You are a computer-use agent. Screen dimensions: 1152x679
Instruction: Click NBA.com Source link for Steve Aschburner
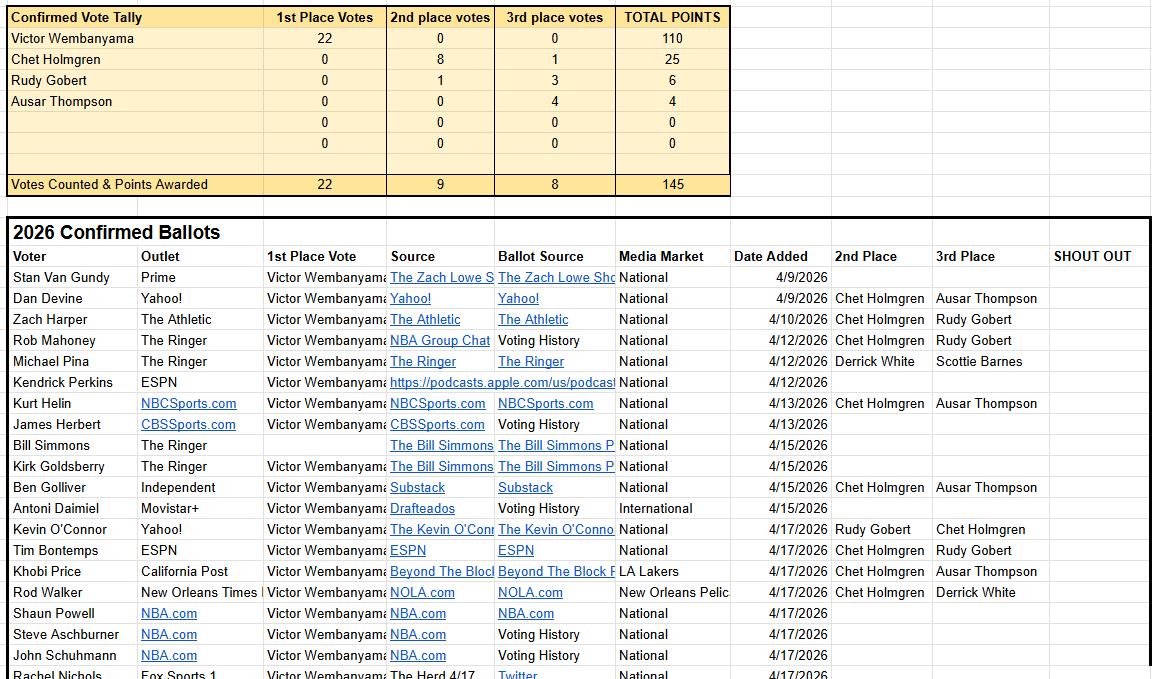point(418,634)
